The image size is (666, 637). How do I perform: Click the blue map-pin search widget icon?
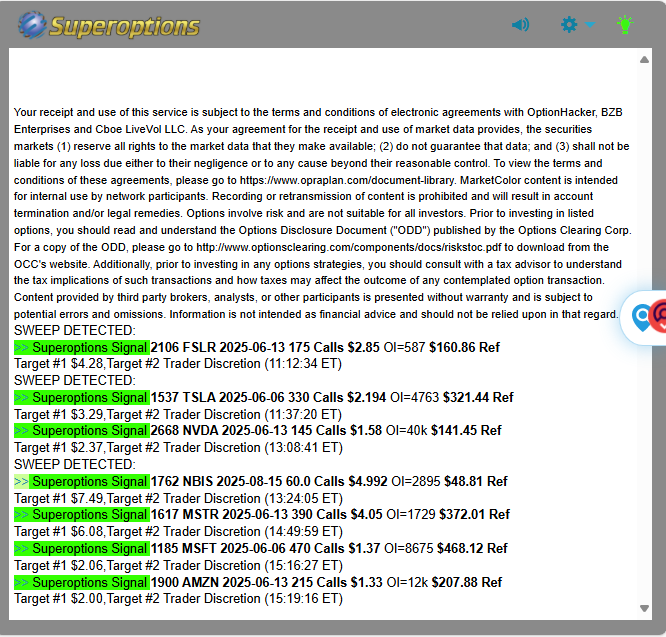coord(641,318)
